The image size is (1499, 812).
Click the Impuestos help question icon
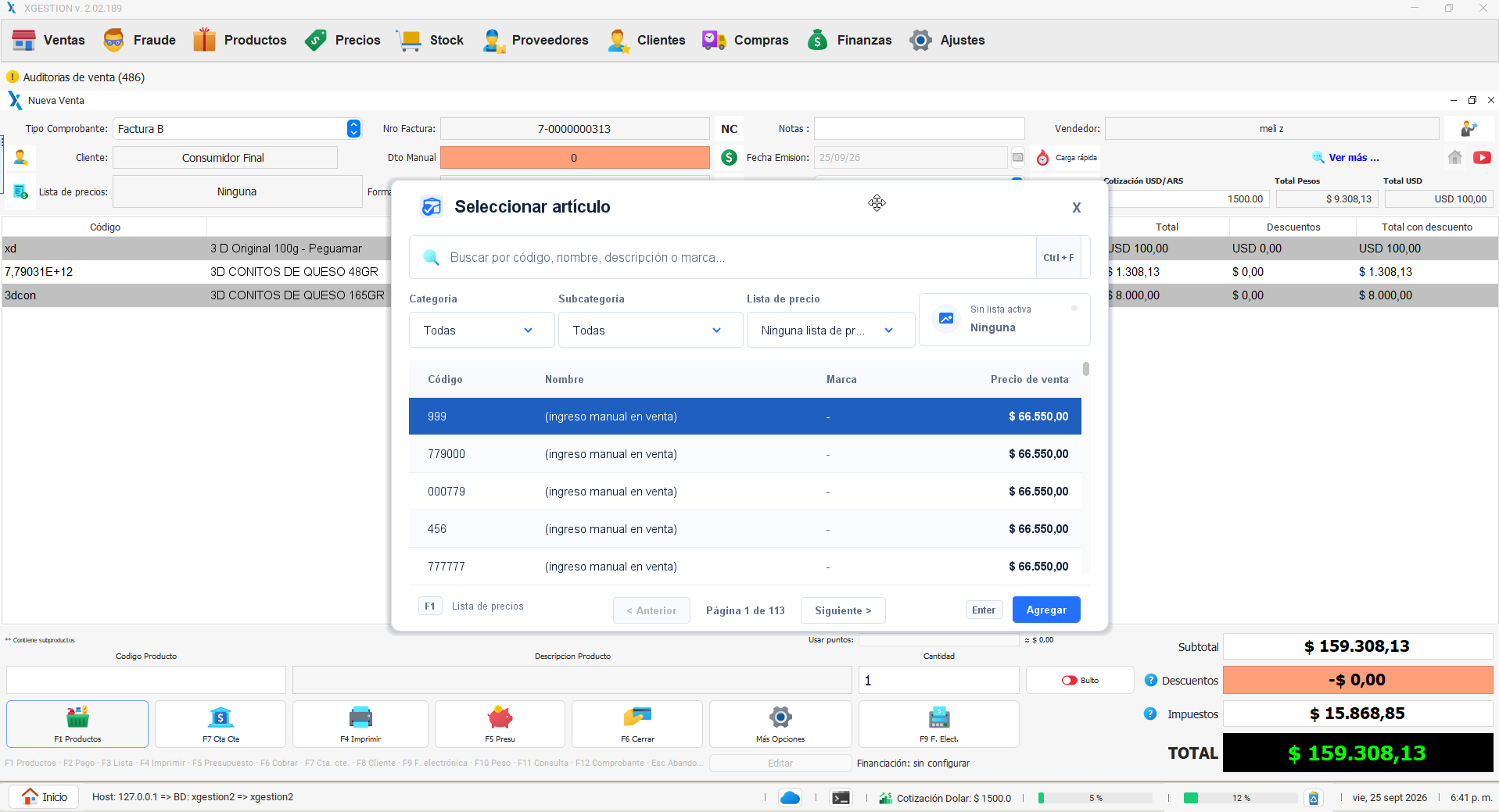[1150, 714]
